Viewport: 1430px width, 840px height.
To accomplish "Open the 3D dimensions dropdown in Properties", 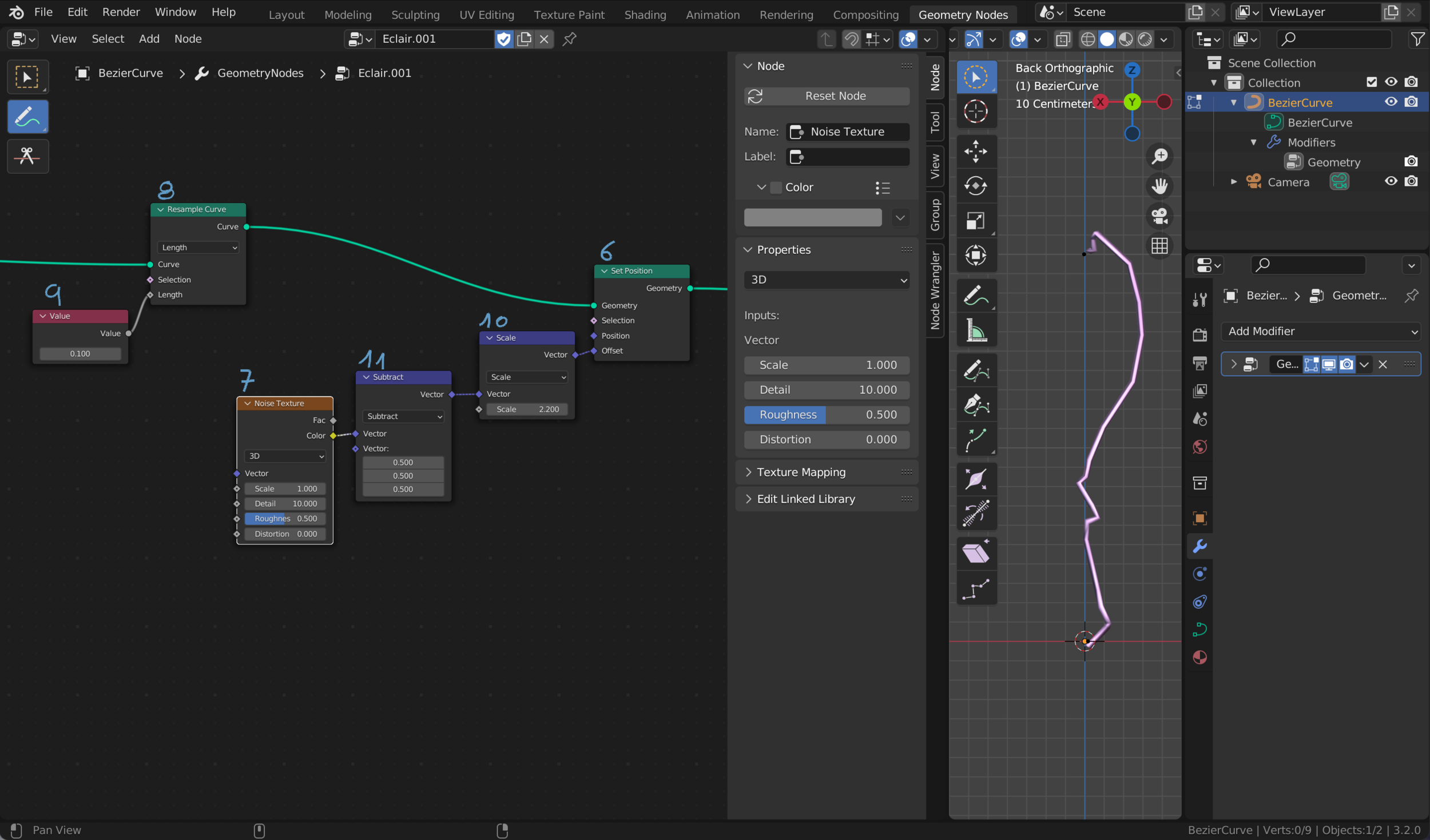I will coord(827,280).
